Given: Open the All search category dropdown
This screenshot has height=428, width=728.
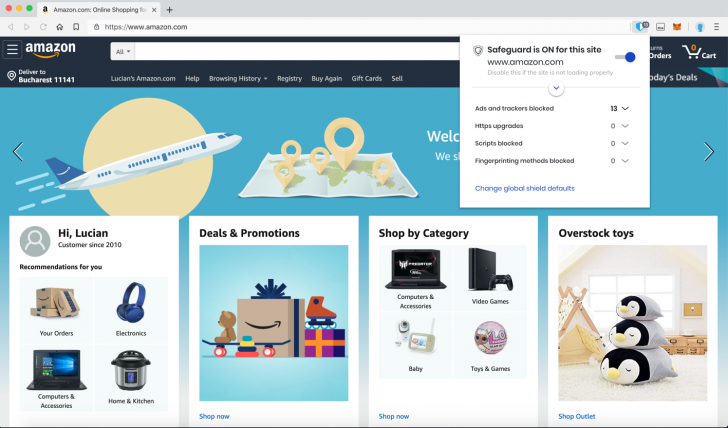Looking at the screenshot, I should 123,52.
